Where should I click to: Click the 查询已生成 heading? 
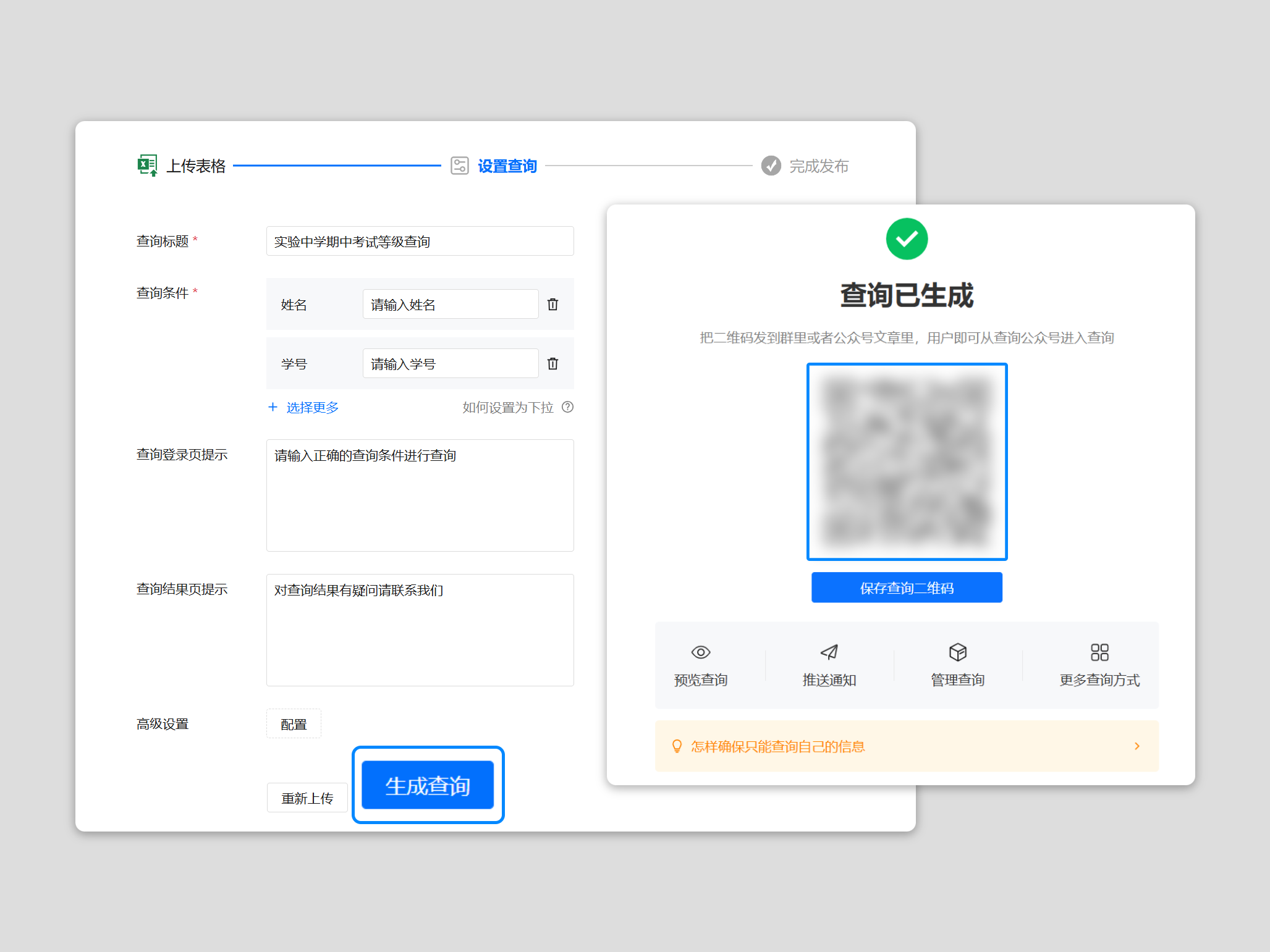907,295
